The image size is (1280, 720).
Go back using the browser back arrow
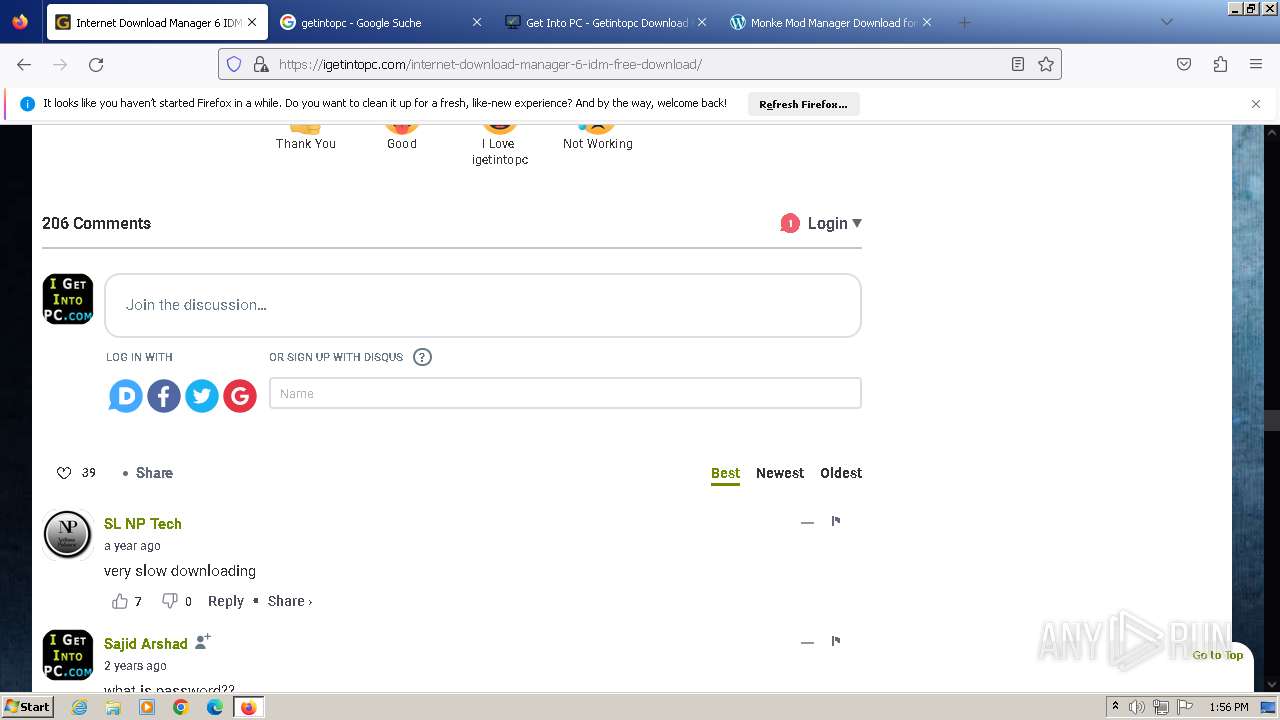pos(24,64)
